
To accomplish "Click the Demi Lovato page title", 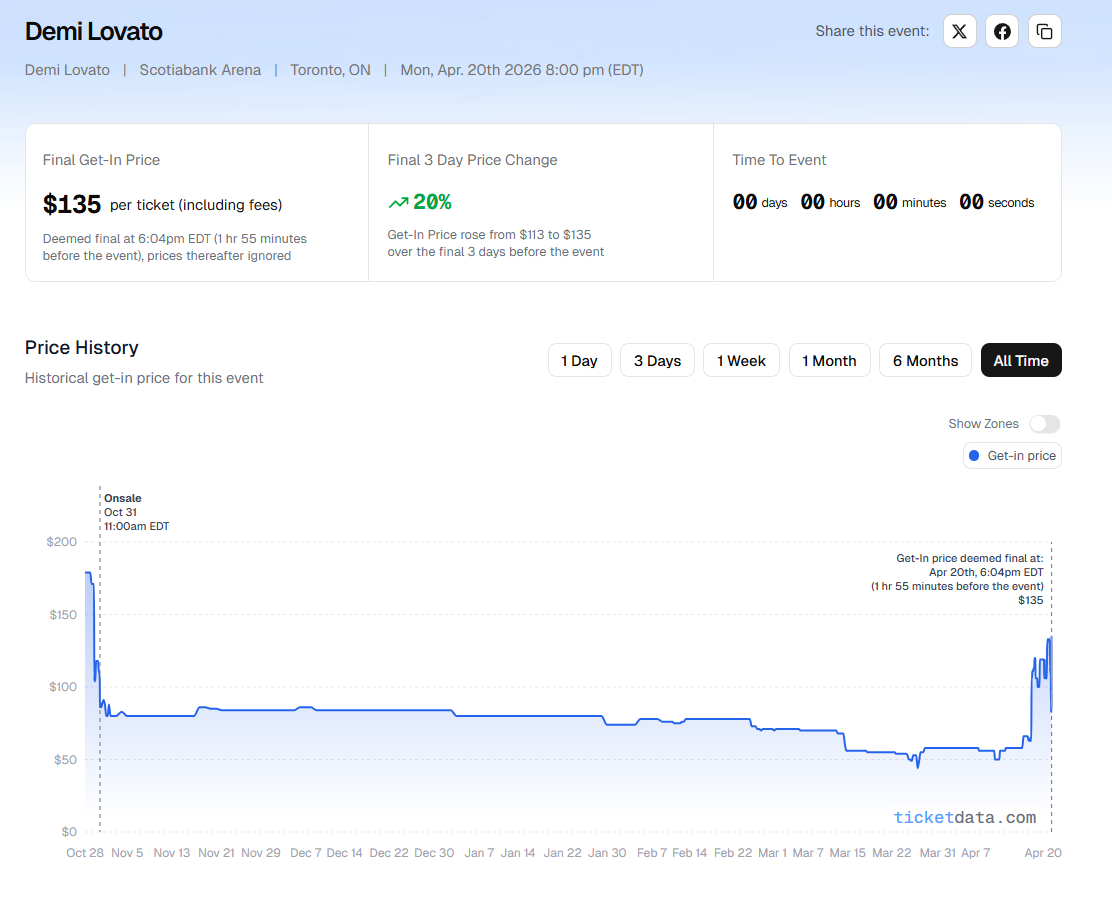I will (94, 31).
